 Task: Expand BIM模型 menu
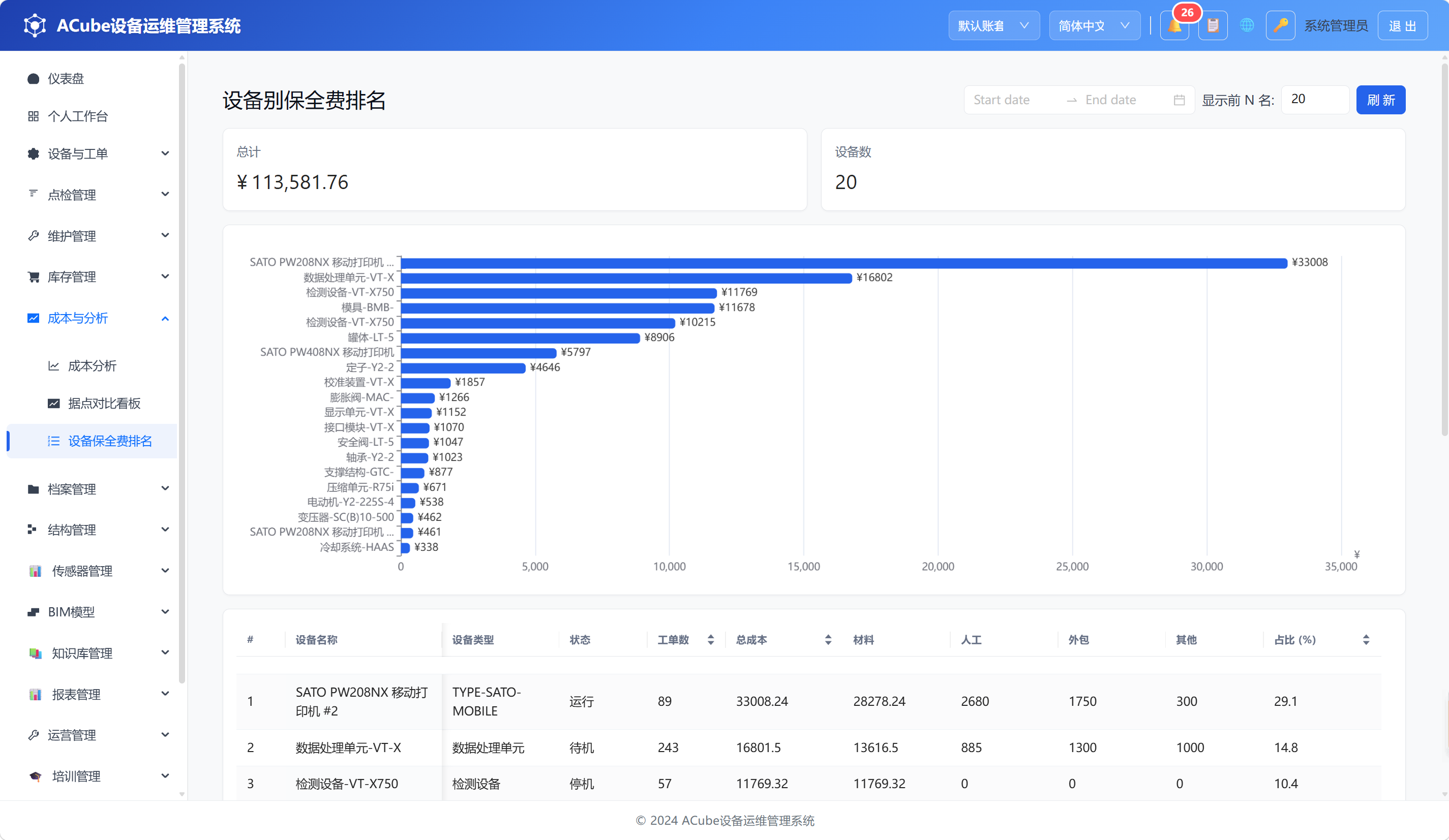92,611
